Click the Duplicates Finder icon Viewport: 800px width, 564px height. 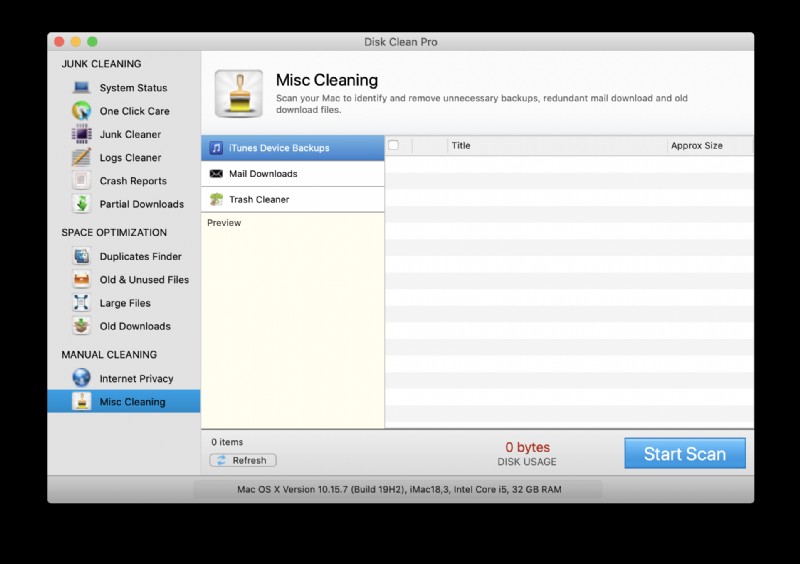82,256
